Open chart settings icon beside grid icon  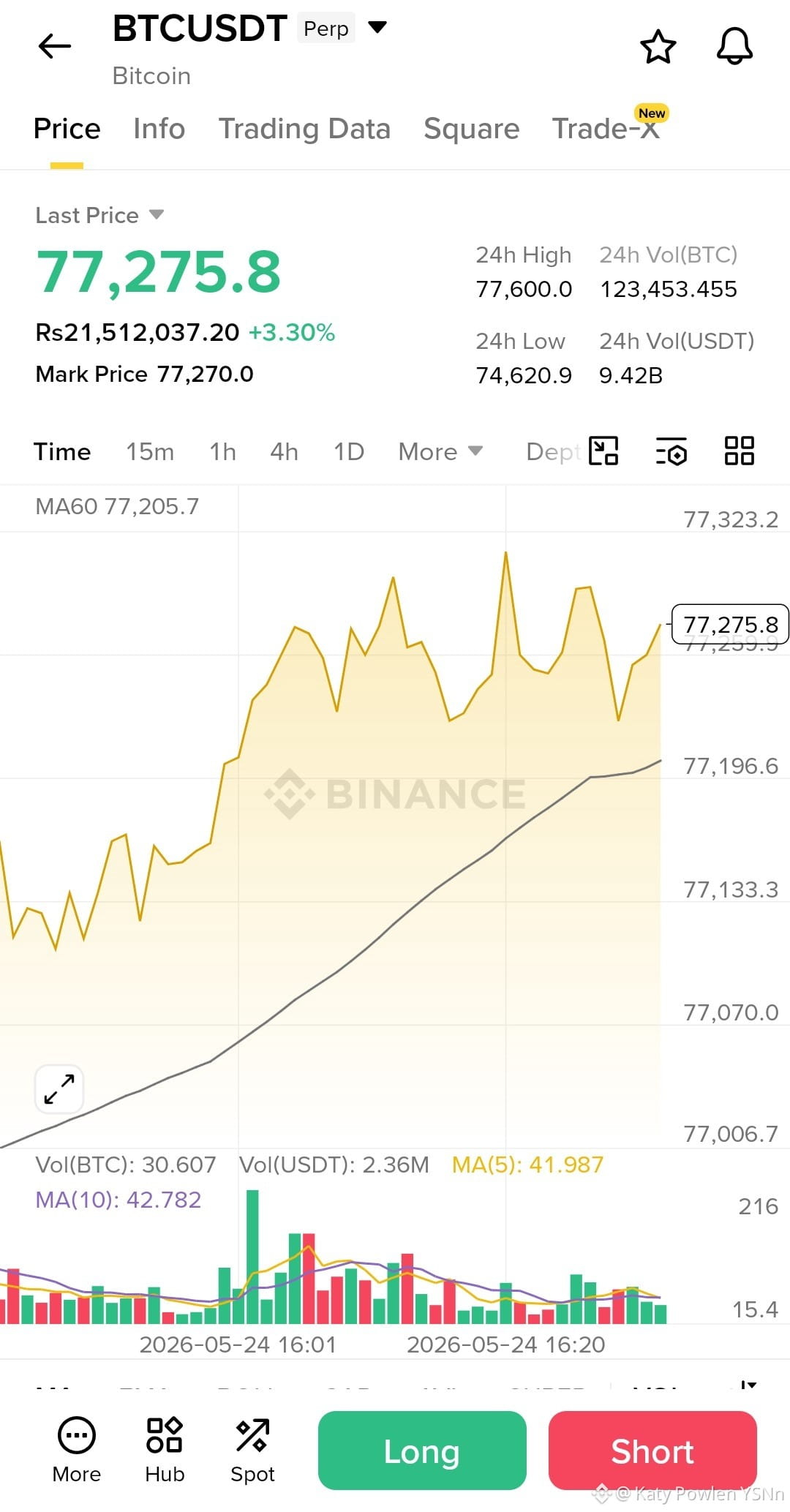coord(671,451)
